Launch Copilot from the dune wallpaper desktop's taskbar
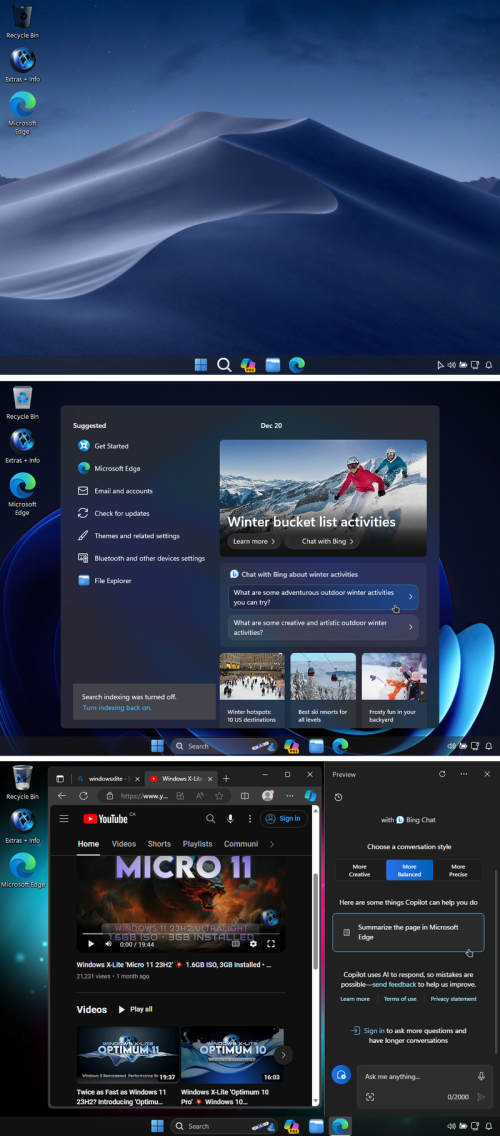500x1136 pixels. coord(249,365)
